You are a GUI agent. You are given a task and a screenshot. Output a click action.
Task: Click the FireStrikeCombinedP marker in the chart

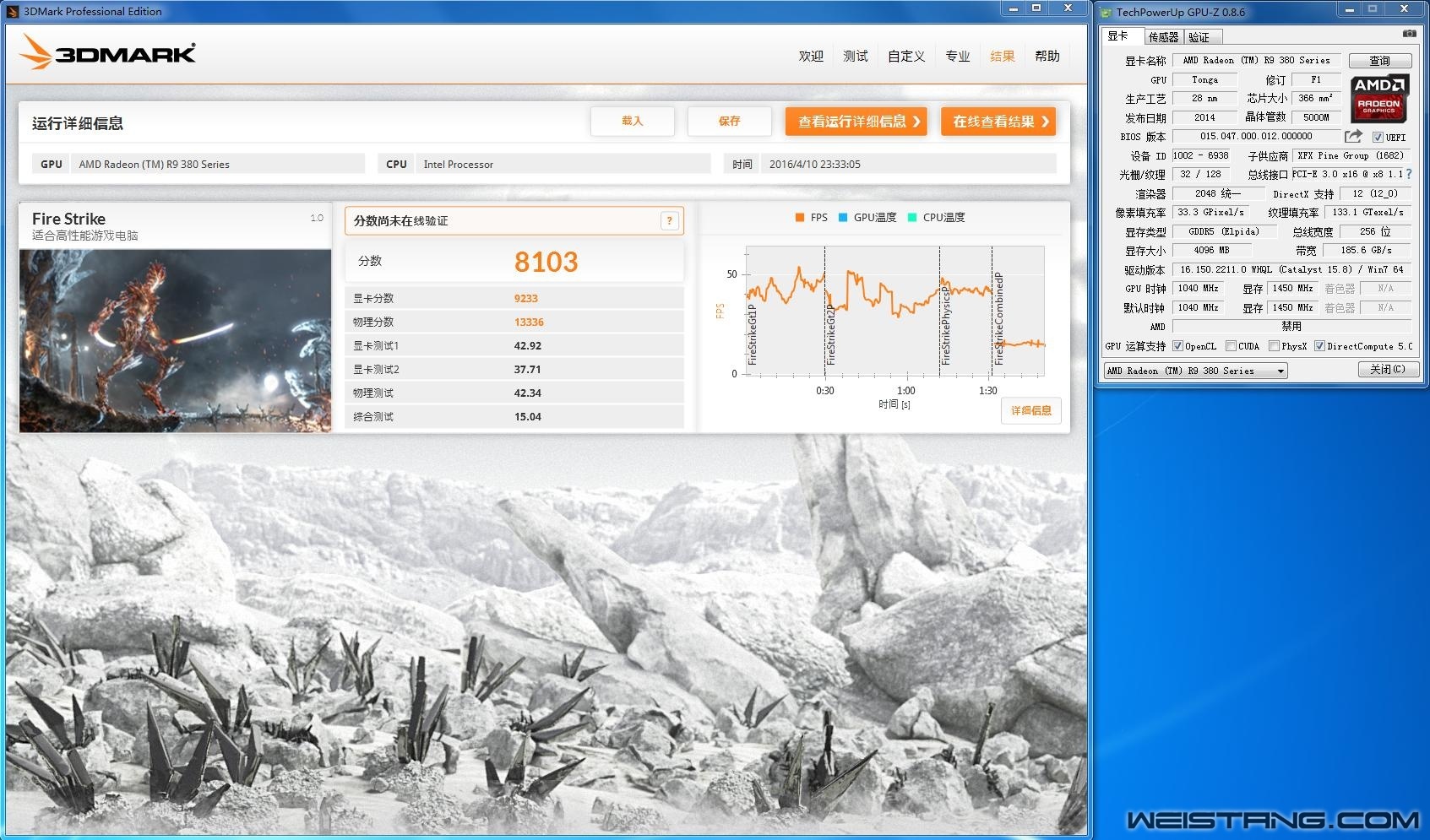click(x=998, y=318)
